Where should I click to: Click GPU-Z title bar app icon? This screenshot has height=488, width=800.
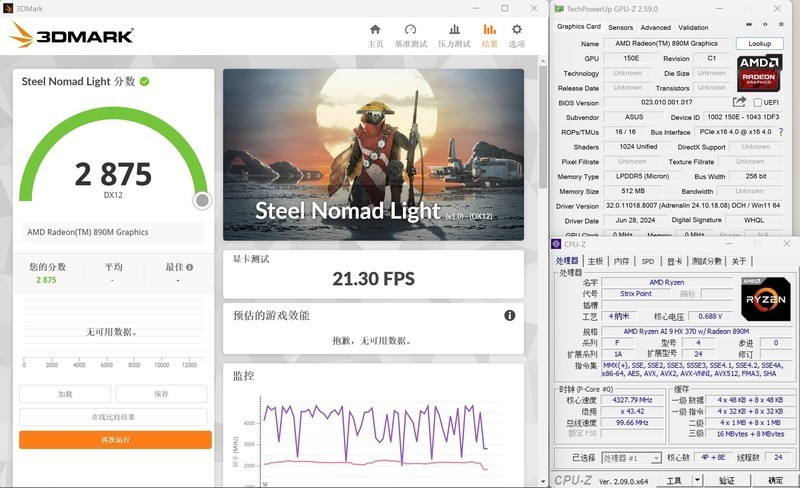tap(559, 9)
